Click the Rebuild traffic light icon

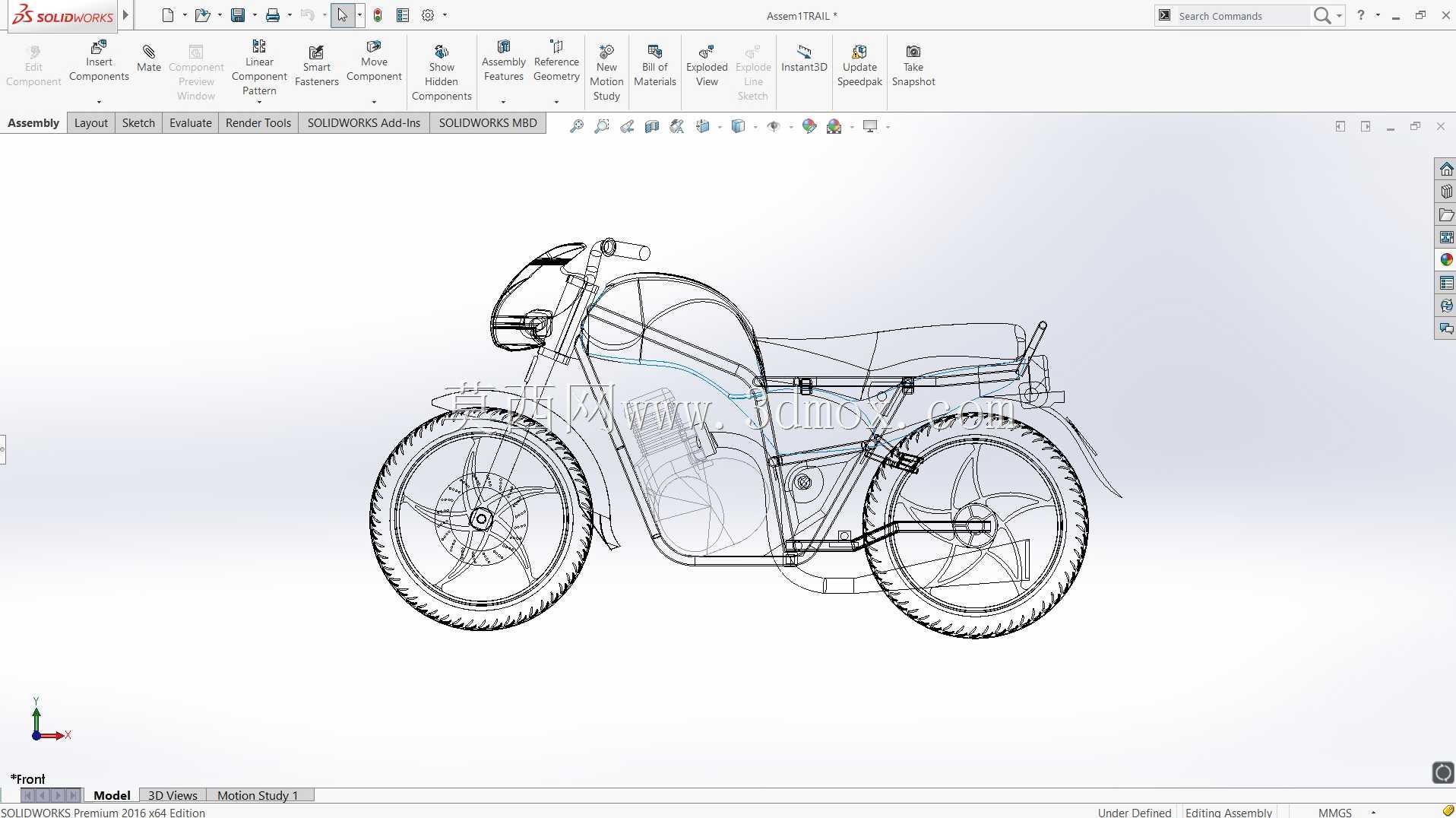coord(378,15)
